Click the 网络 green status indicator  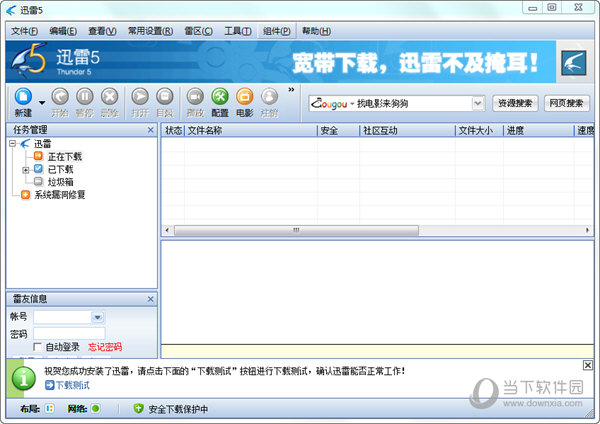[x=96, y=409]
